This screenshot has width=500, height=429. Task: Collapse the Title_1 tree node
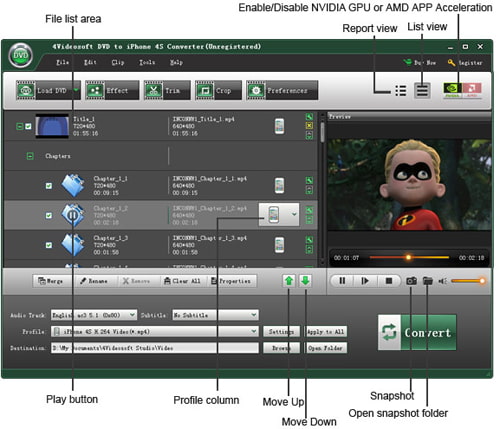click(20, 126)
